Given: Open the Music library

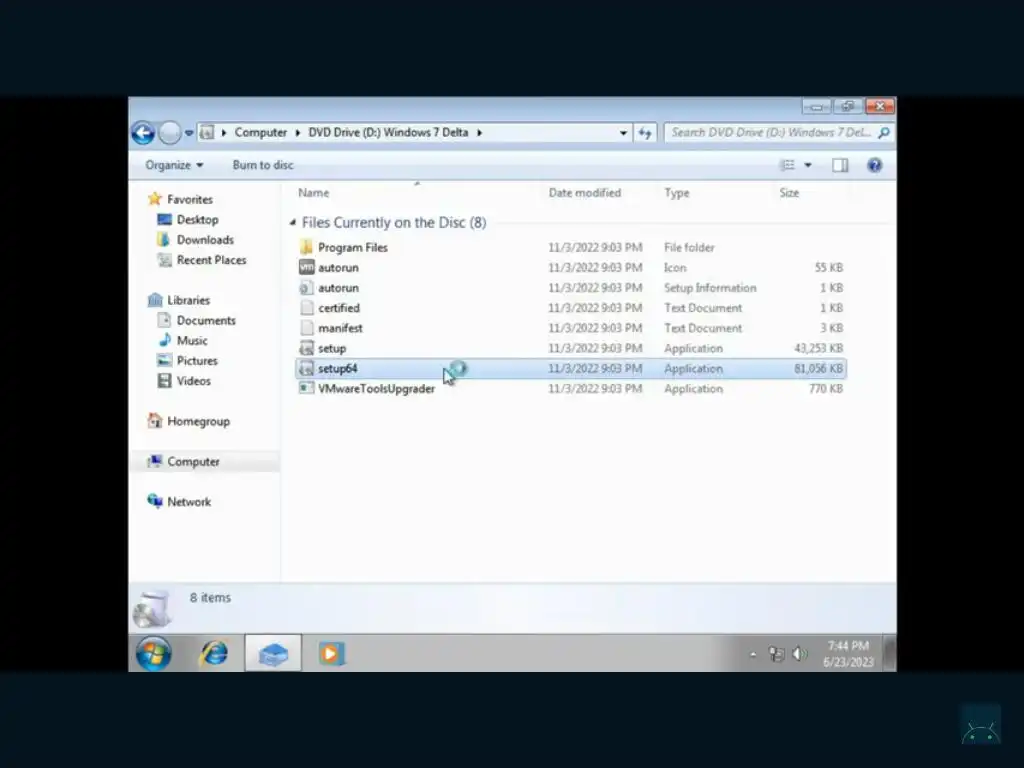Looking at the screenshot, I should coord(192,341).
